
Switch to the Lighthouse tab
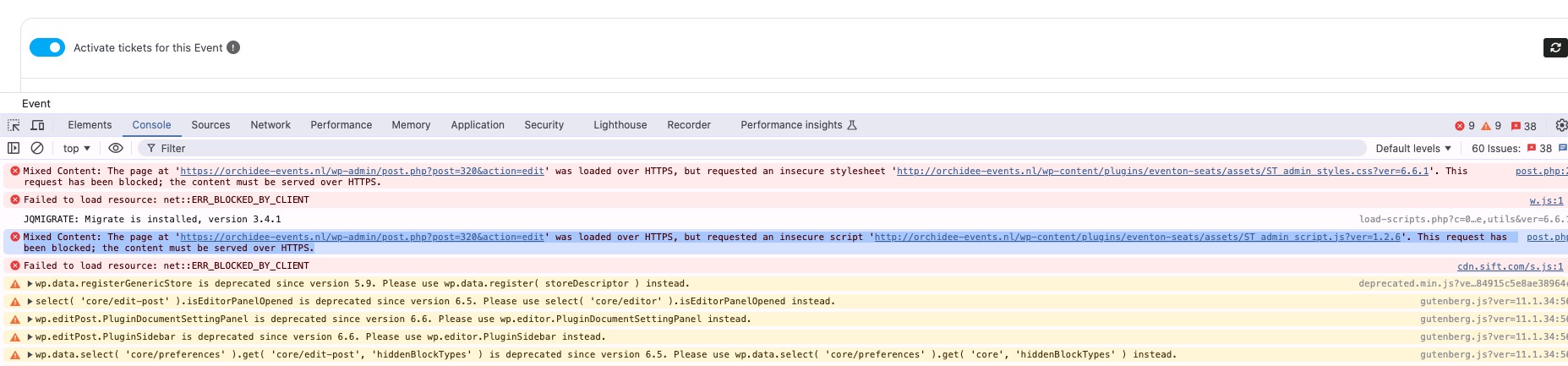[620, 124]
